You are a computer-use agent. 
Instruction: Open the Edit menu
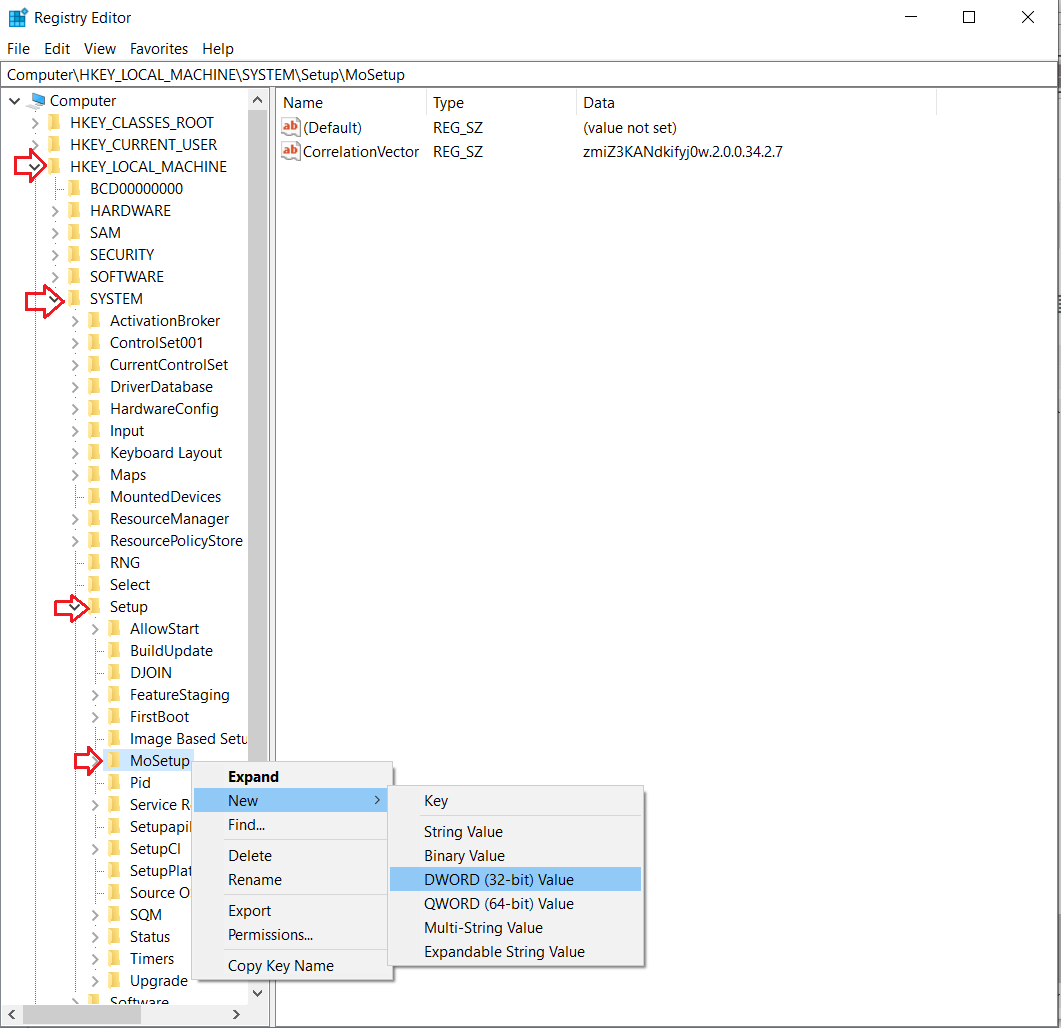[x=57, y=49]
